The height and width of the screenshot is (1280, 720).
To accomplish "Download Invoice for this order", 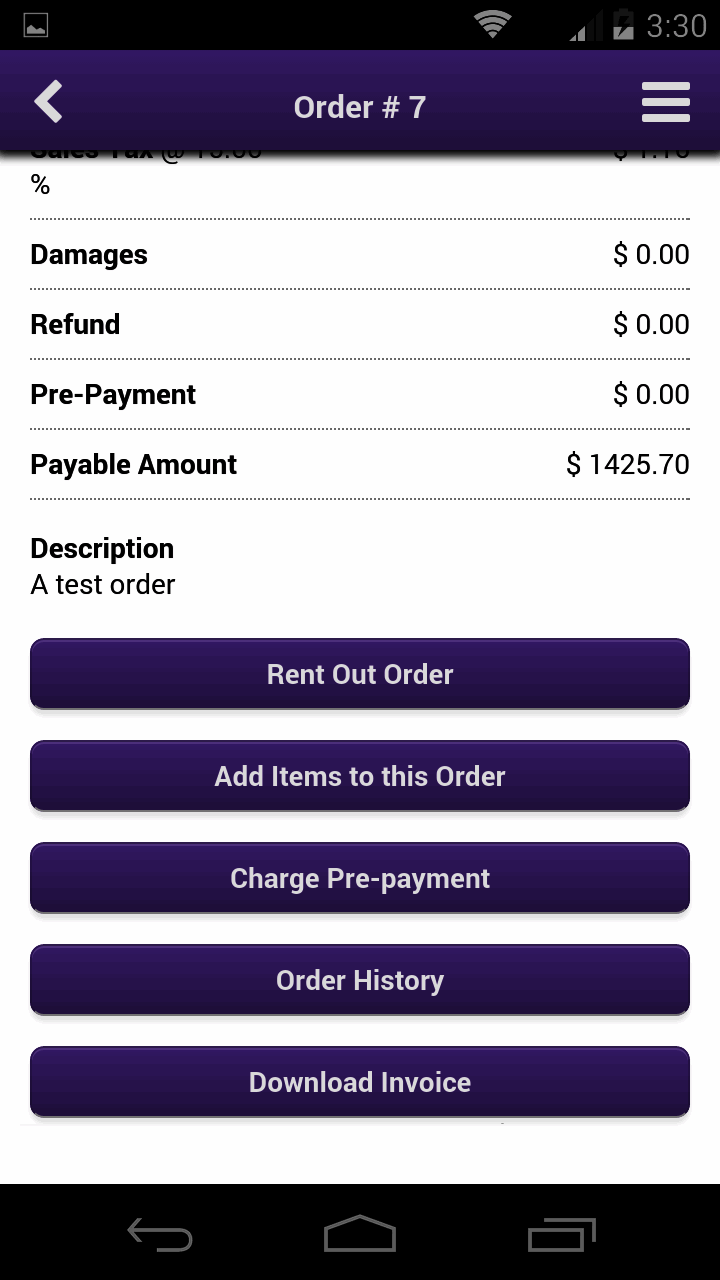I will [360, 1082].
